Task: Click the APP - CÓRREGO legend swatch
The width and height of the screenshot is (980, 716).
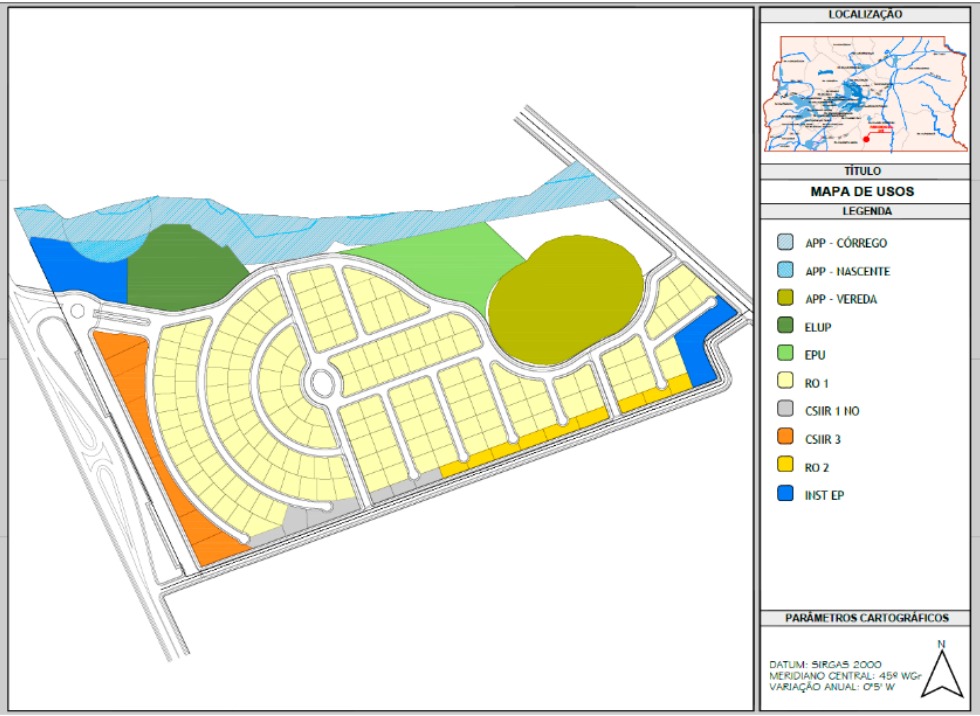Action: tap(788, 243)
